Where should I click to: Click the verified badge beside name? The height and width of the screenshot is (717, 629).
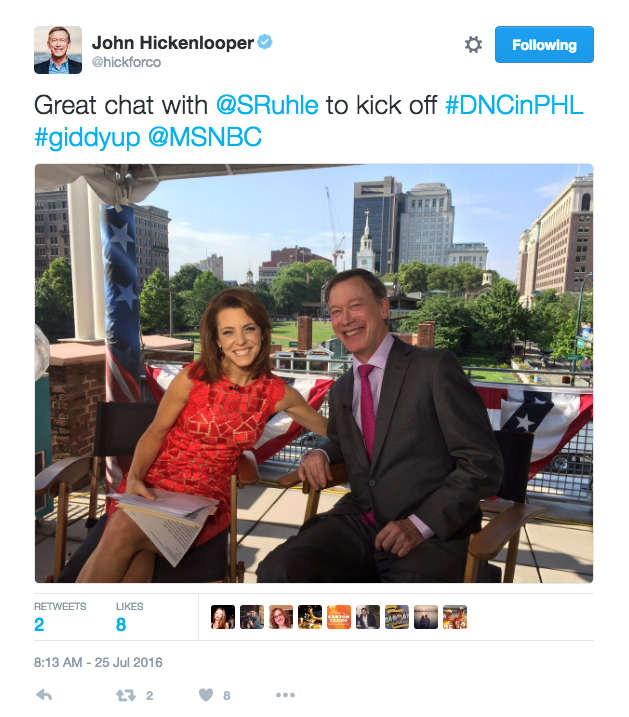[x=265, y=42]
